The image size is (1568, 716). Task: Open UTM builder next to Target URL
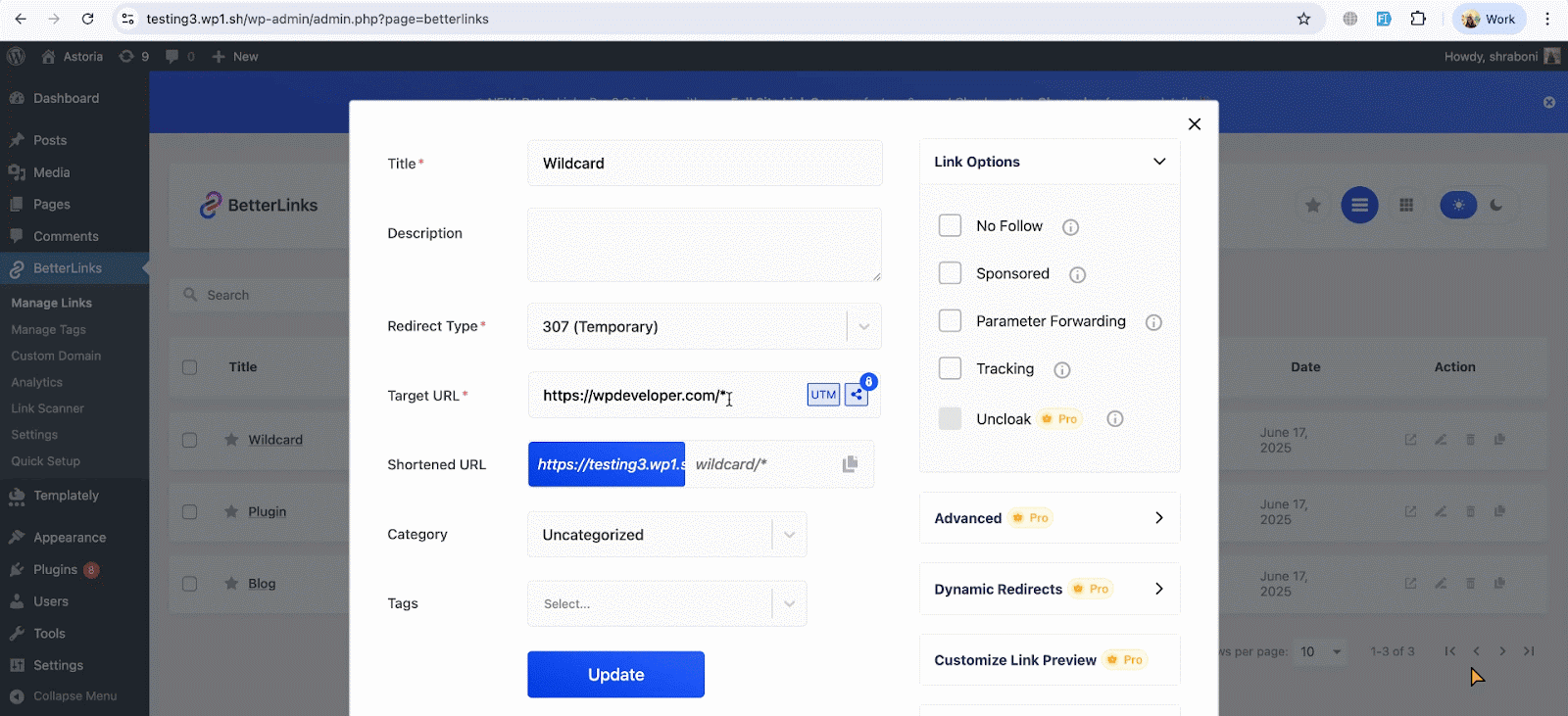(x=823, y=395)
